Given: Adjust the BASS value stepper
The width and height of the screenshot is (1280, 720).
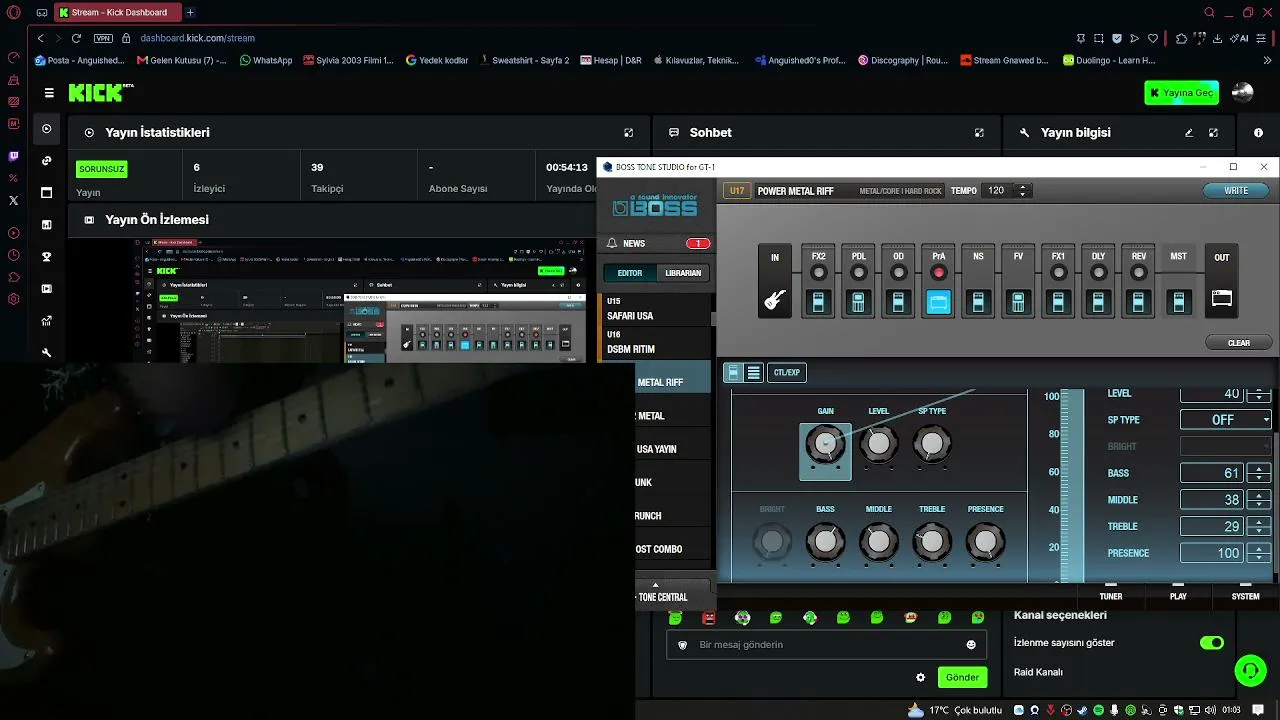Looking at the screenshot, I should pyautogui.click(x=1259, y=473).
